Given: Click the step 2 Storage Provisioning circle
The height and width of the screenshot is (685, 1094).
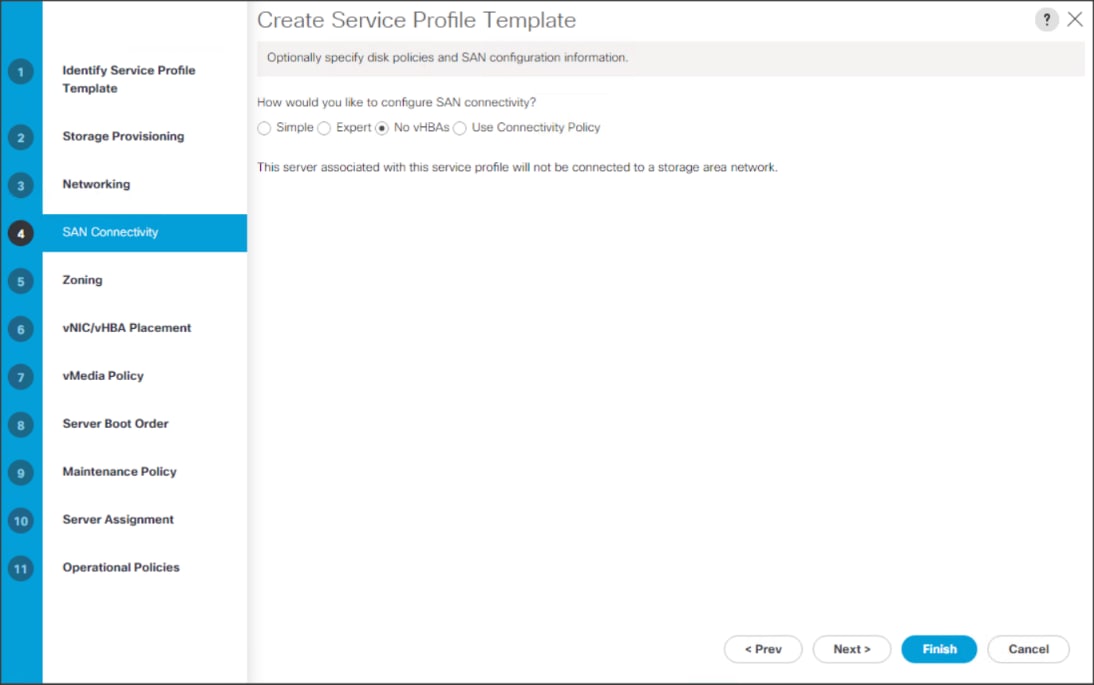Looking at the screenshot, I should pyautogui.click(x=21, y=137).
